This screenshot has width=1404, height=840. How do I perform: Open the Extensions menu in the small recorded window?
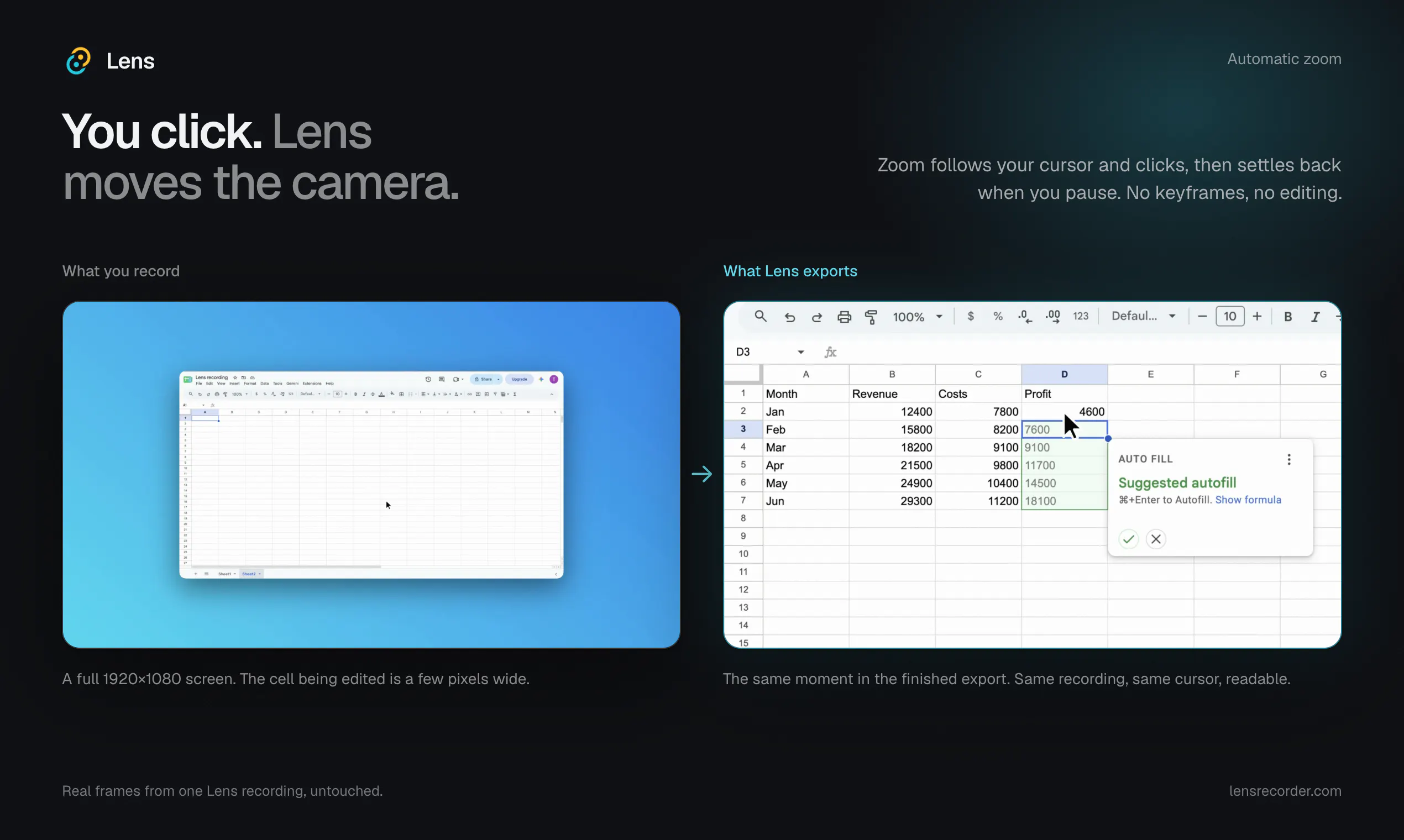click(x=312, y=384)
